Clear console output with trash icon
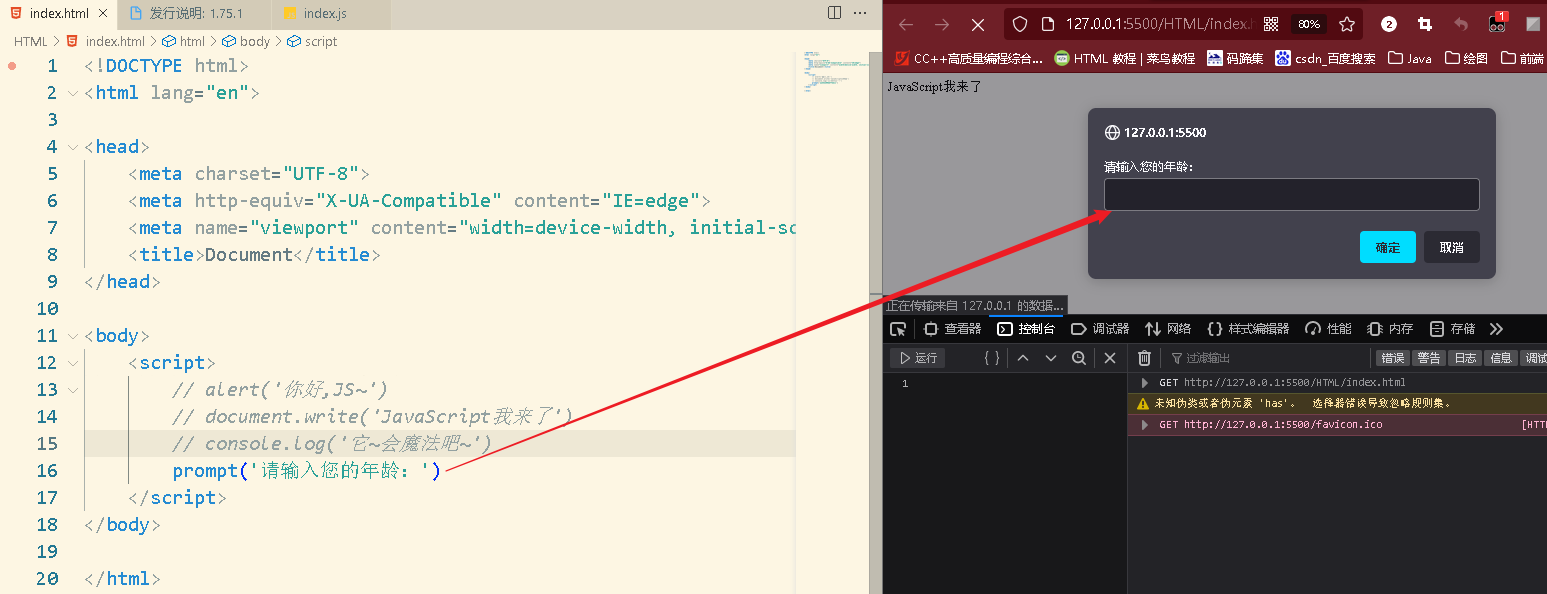Viewport: 1547px width, 594px height. [1145, 358]
